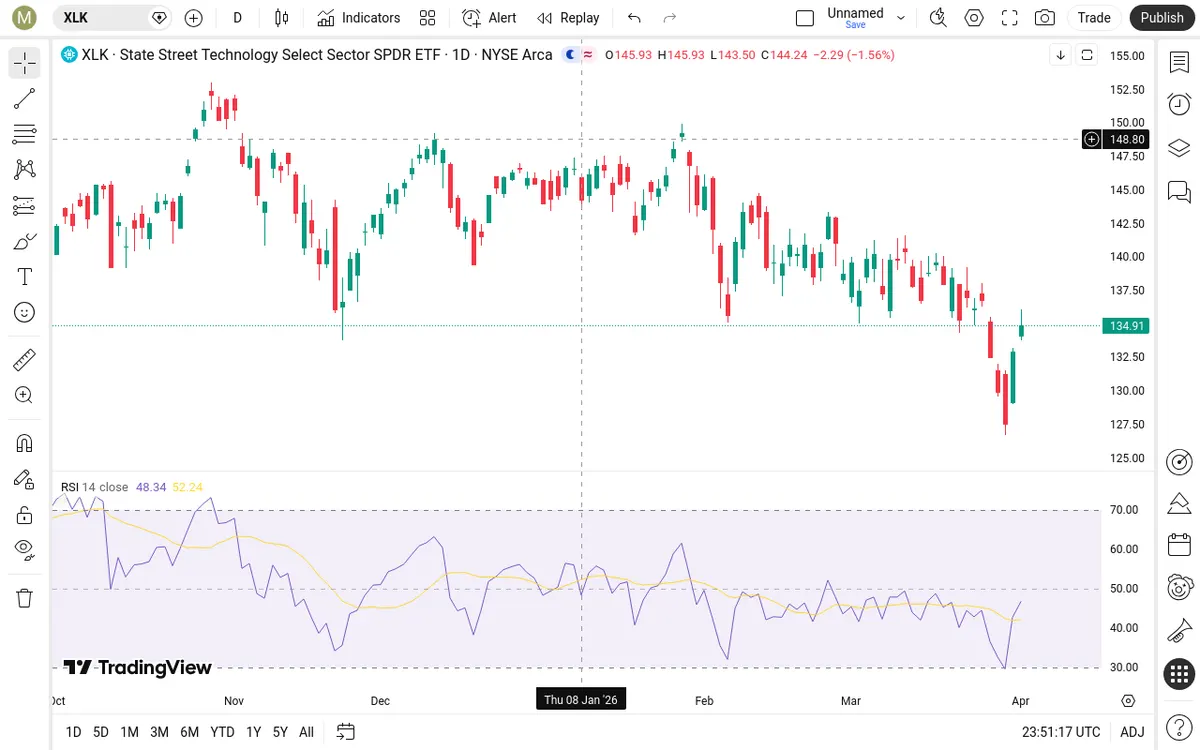Expand the Unnamed layout dropdown arrow
This screenshot has height=750, width=1200.
[x=901, y=18]
